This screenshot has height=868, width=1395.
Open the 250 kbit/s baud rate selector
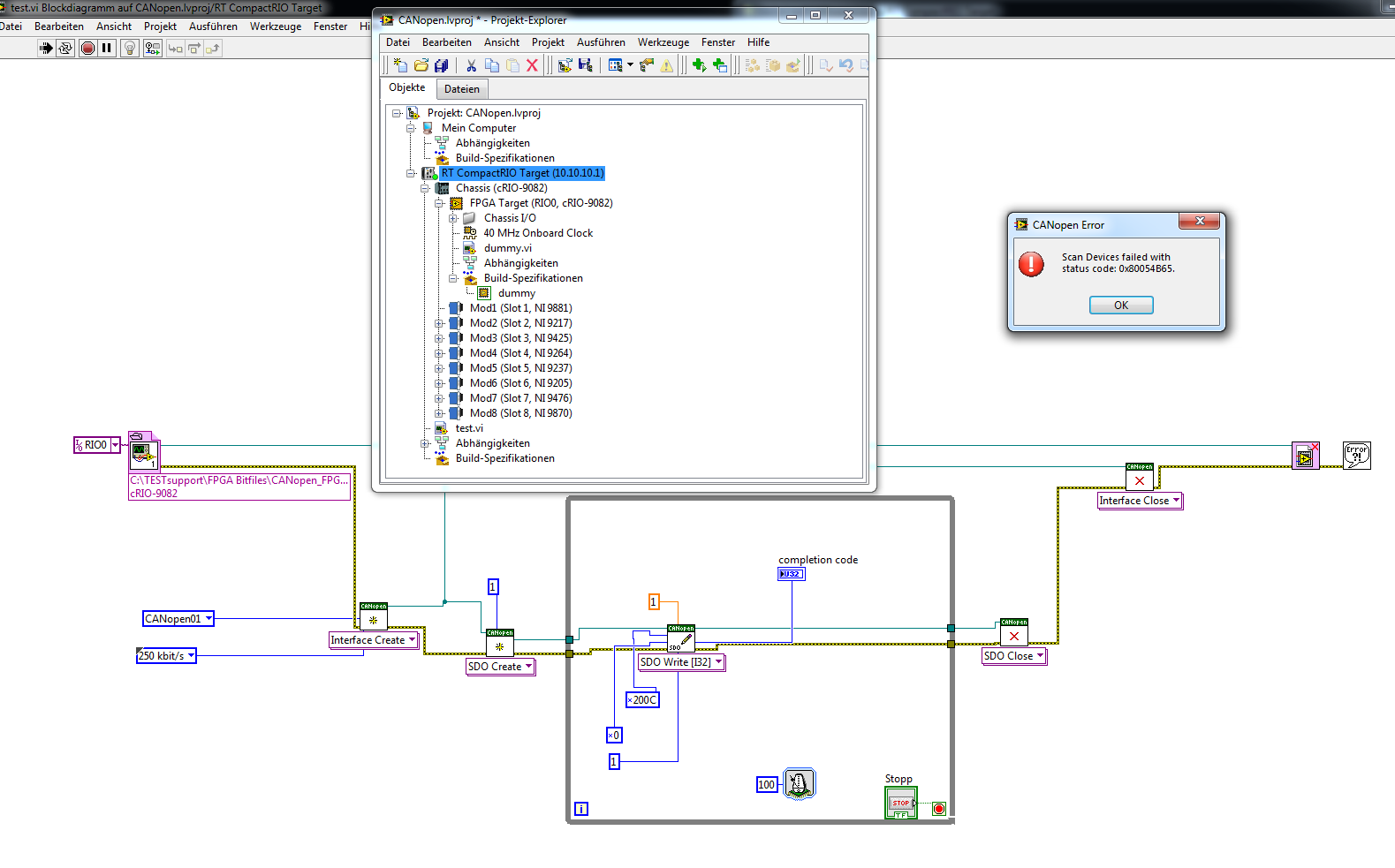coord(190,655)
